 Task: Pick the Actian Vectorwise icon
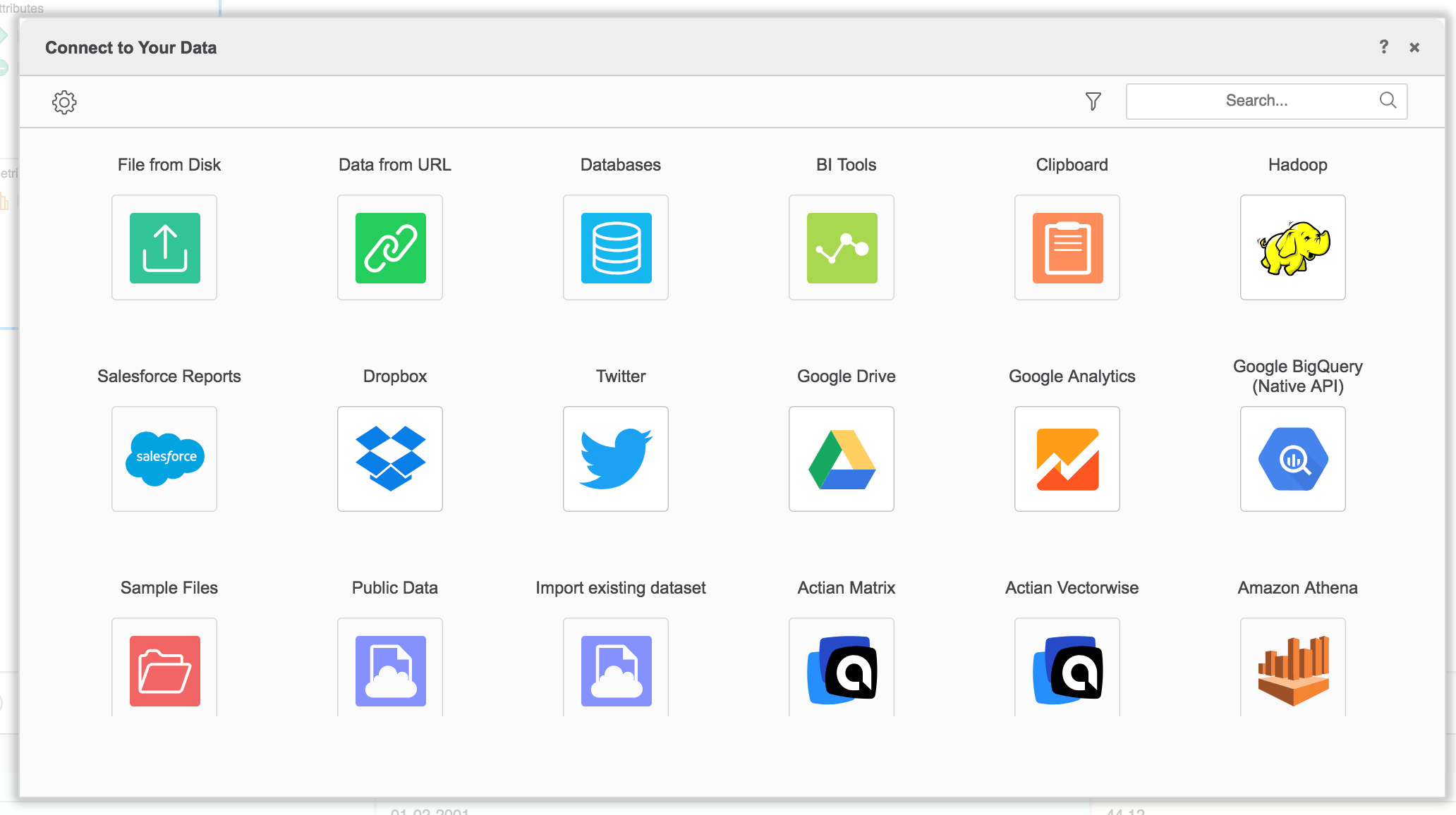point(1067,668)
